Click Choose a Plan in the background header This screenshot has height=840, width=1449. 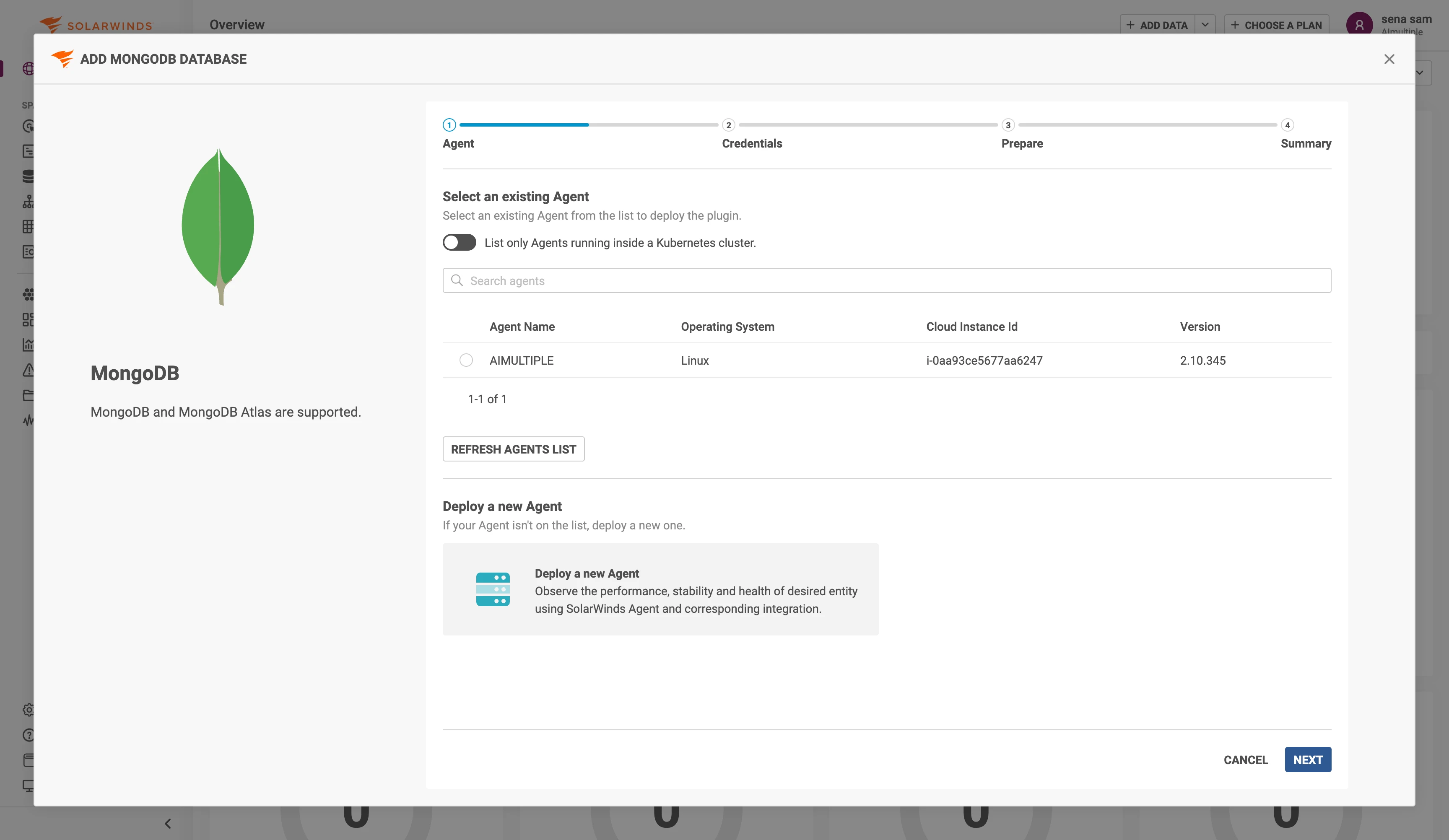tap(1276, 24)
